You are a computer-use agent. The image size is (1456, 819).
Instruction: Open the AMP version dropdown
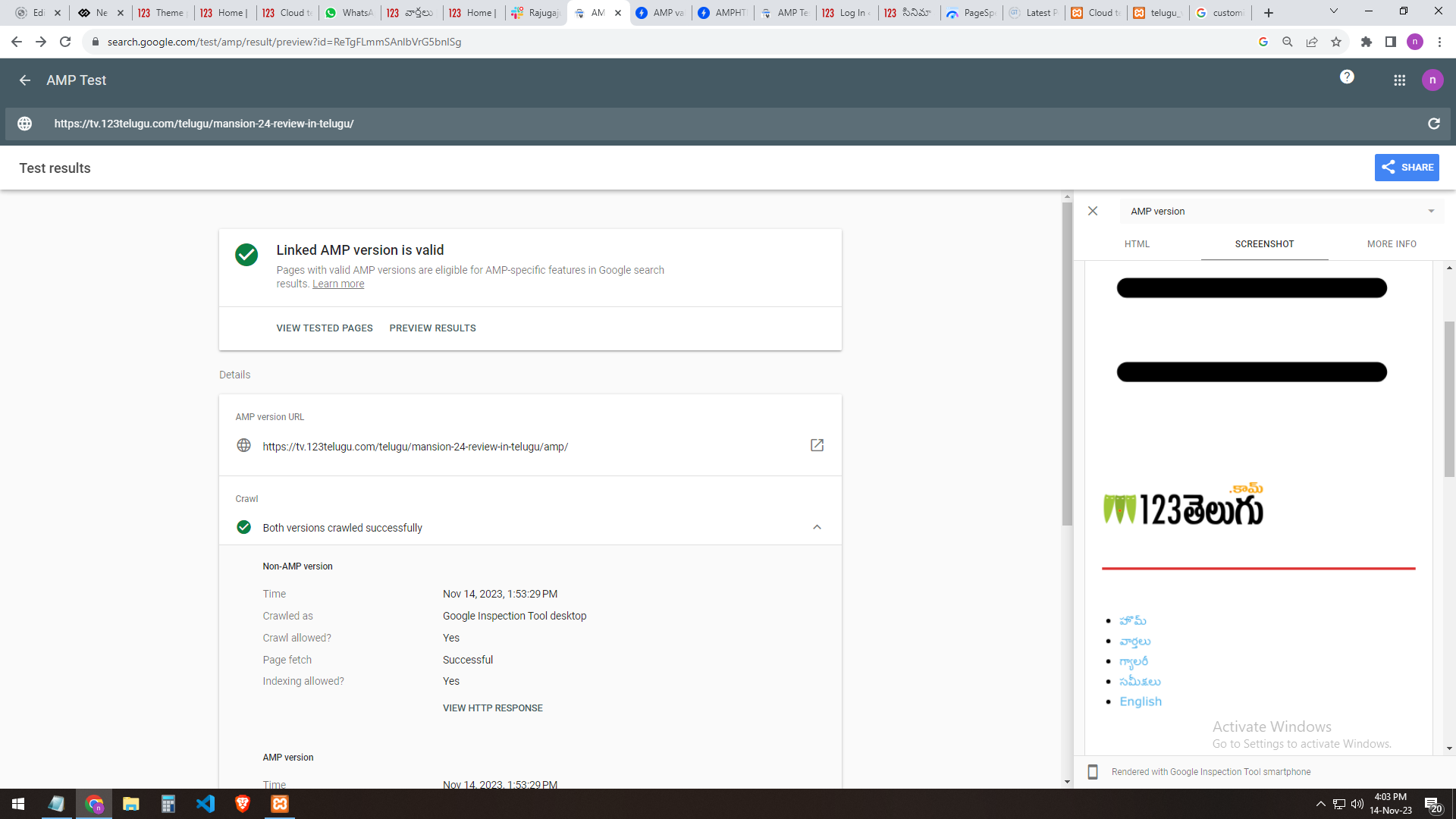tap(1282, 212)
